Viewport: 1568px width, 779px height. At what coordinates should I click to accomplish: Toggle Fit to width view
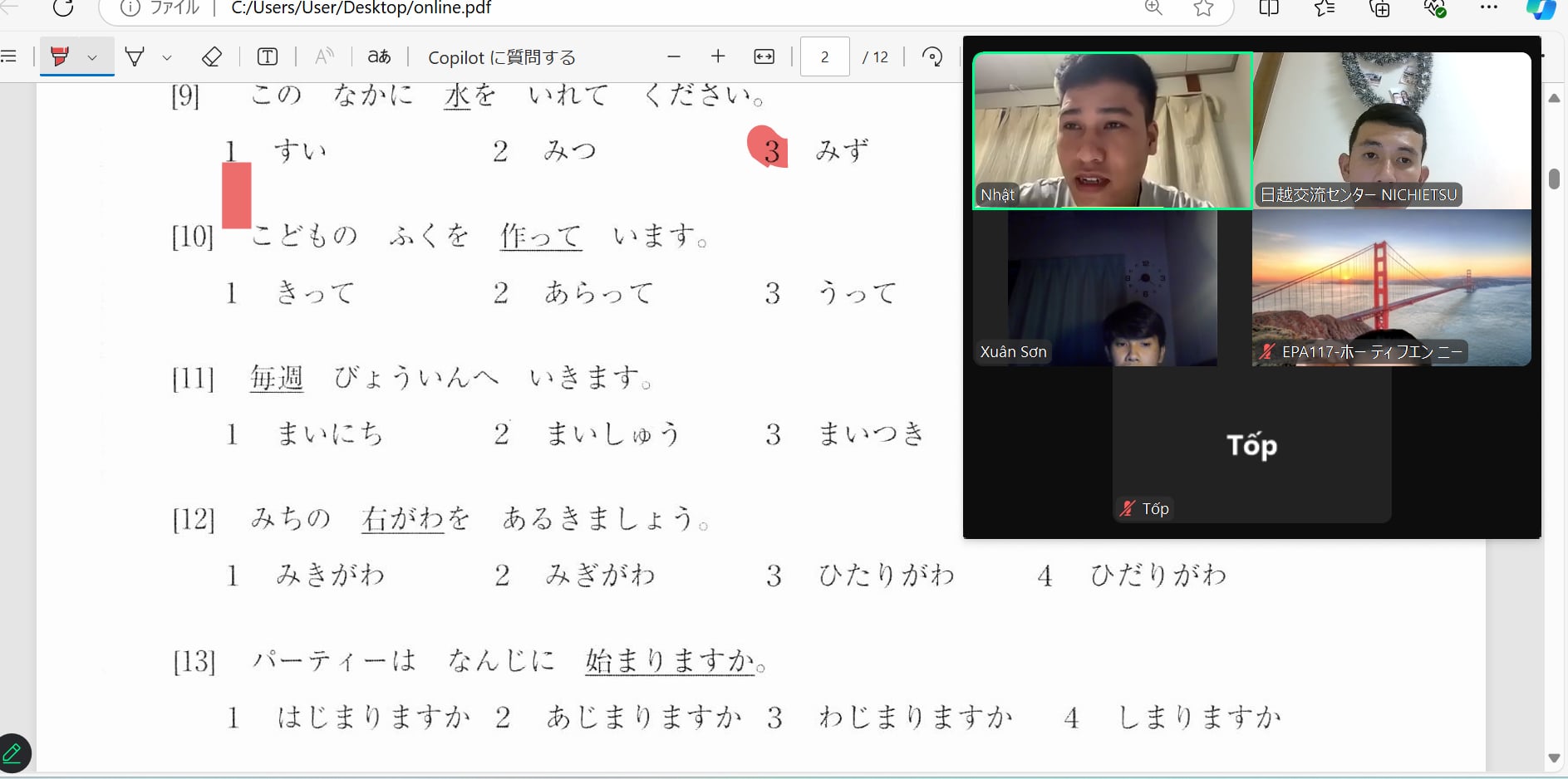(x=764, y=56)
